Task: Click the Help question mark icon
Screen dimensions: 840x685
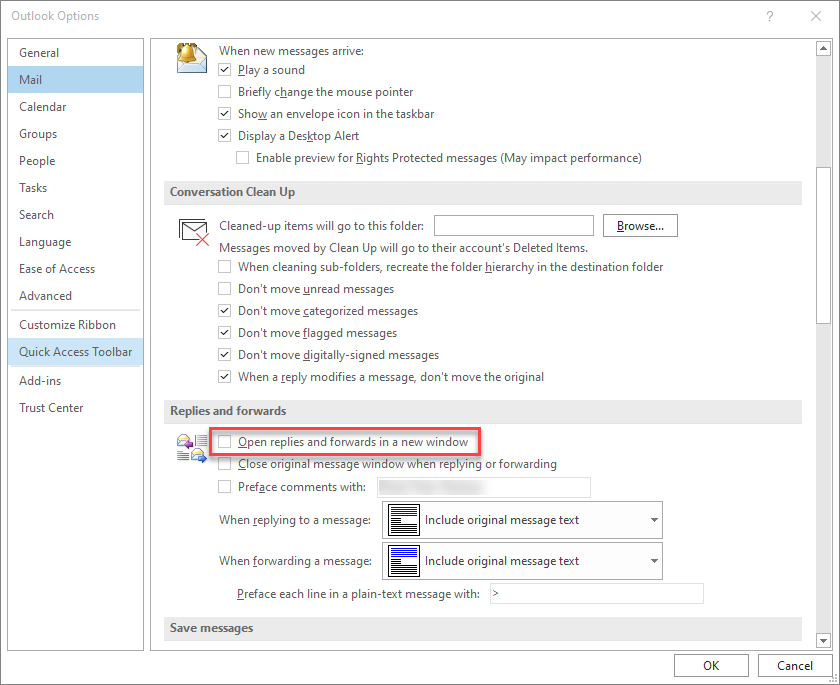Action: tap(769, 16)
